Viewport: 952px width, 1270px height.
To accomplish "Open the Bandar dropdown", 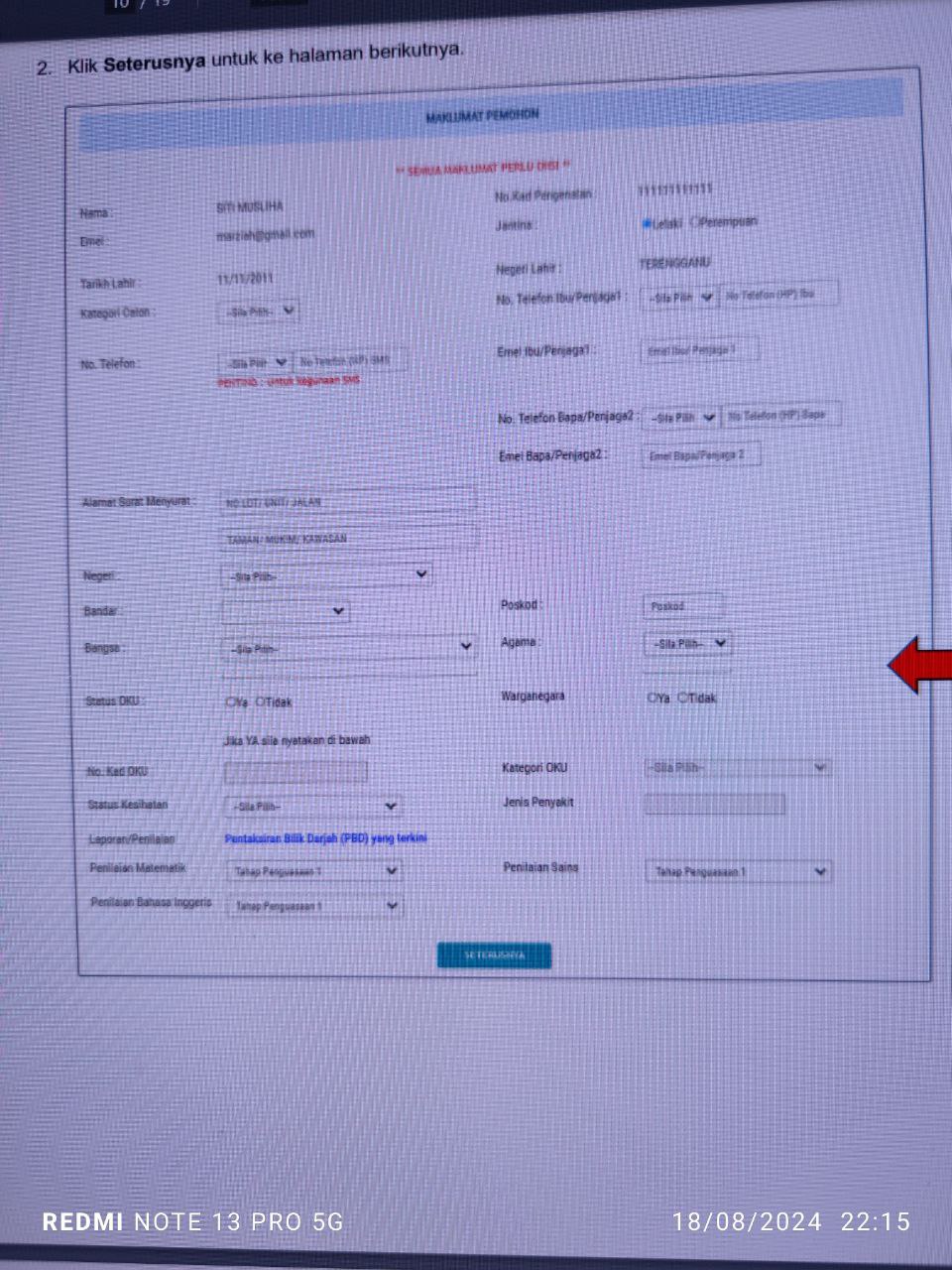I will [x=286, y=611].
